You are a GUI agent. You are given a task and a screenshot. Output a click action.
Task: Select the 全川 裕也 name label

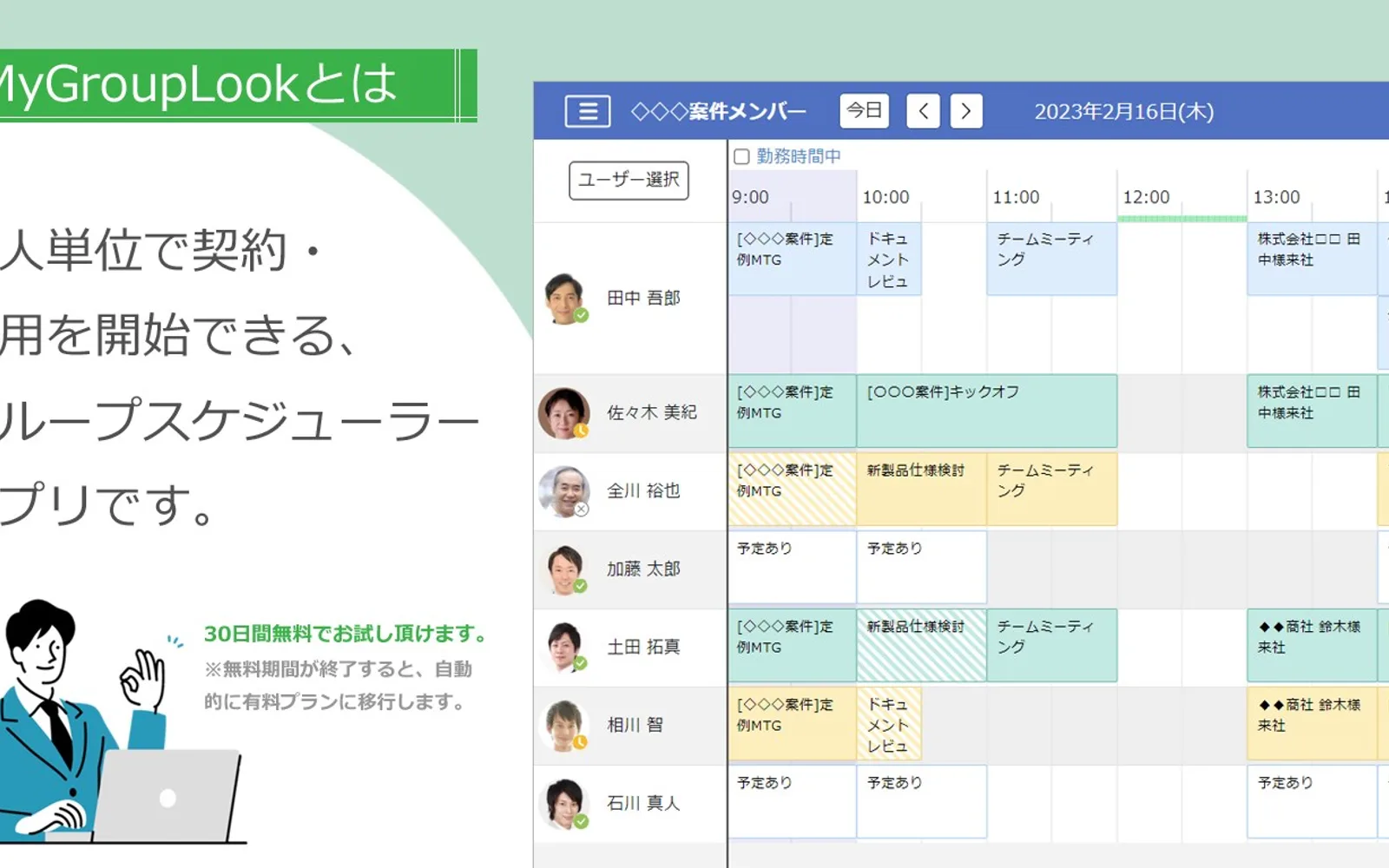[x=643, y=490]
